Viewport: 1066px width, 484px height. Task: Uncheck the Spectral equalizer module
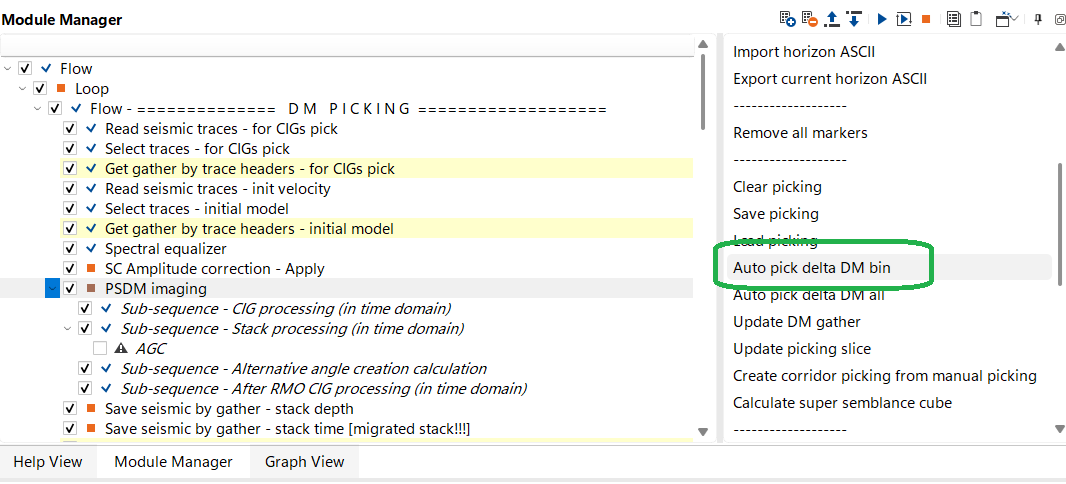(x=70, y=249)
